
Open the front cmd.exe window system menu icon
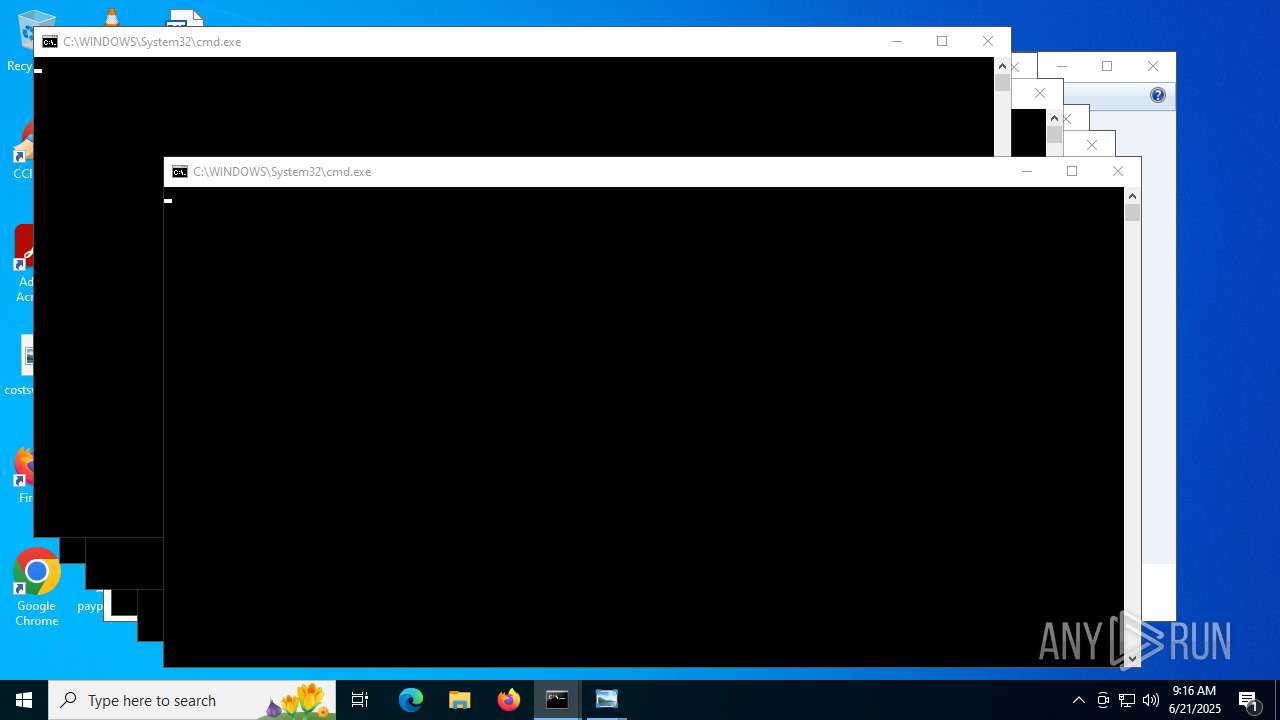point(180,172)
